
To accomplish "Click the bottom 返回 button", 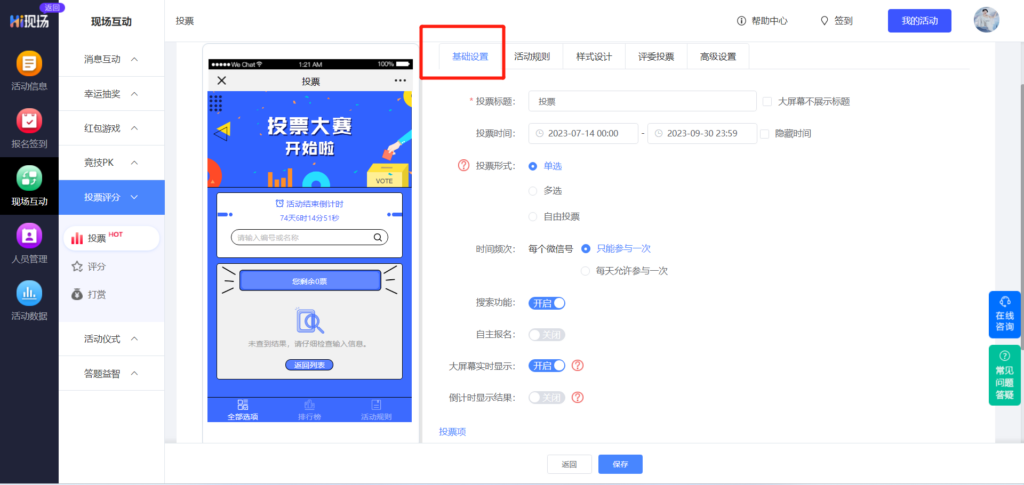I will click(569, 464).
